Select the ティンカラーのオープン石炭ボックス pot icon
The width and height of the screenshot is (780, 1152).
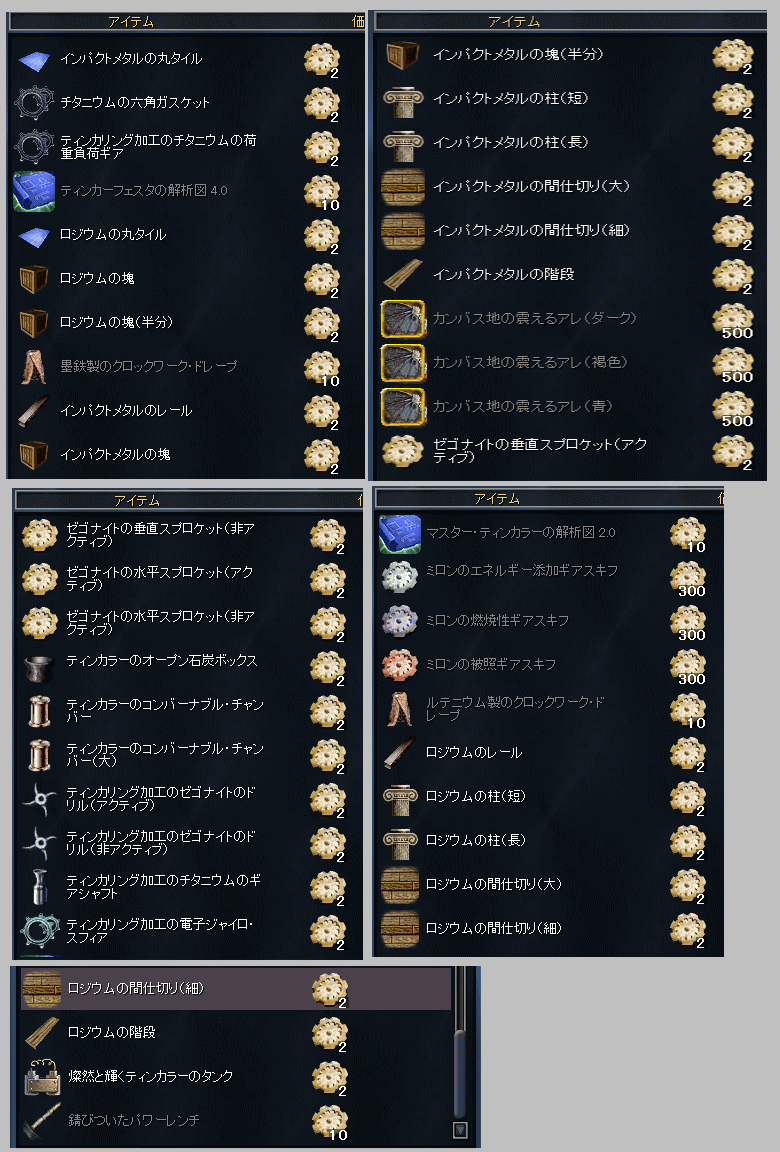tap(40, 667)
